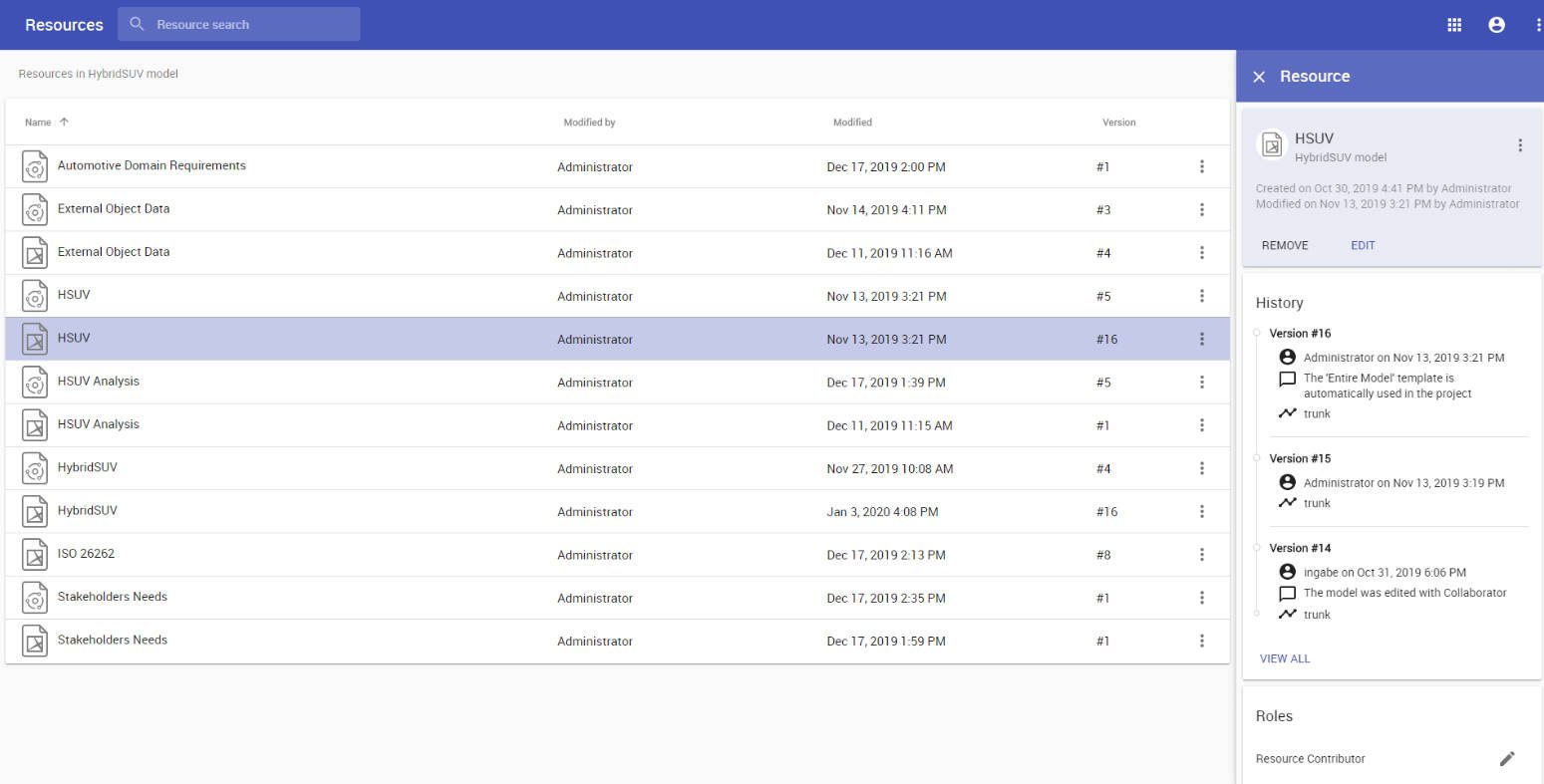Open more options for Automotive Domain Requirements
Viewport: 1544px width, 784px height.
[1202, 167]
